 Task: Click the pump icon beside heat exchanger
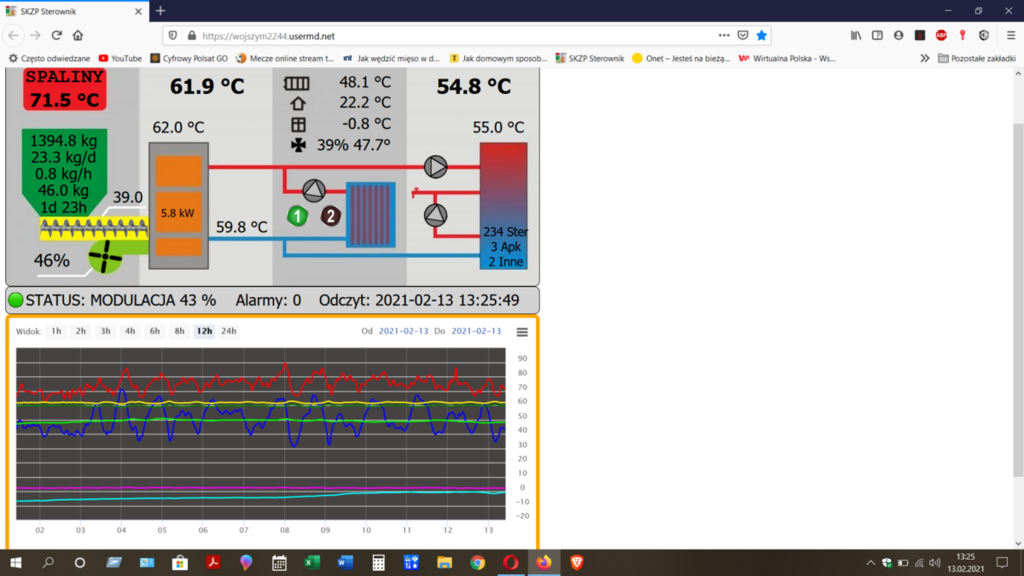tap(314, 190)
